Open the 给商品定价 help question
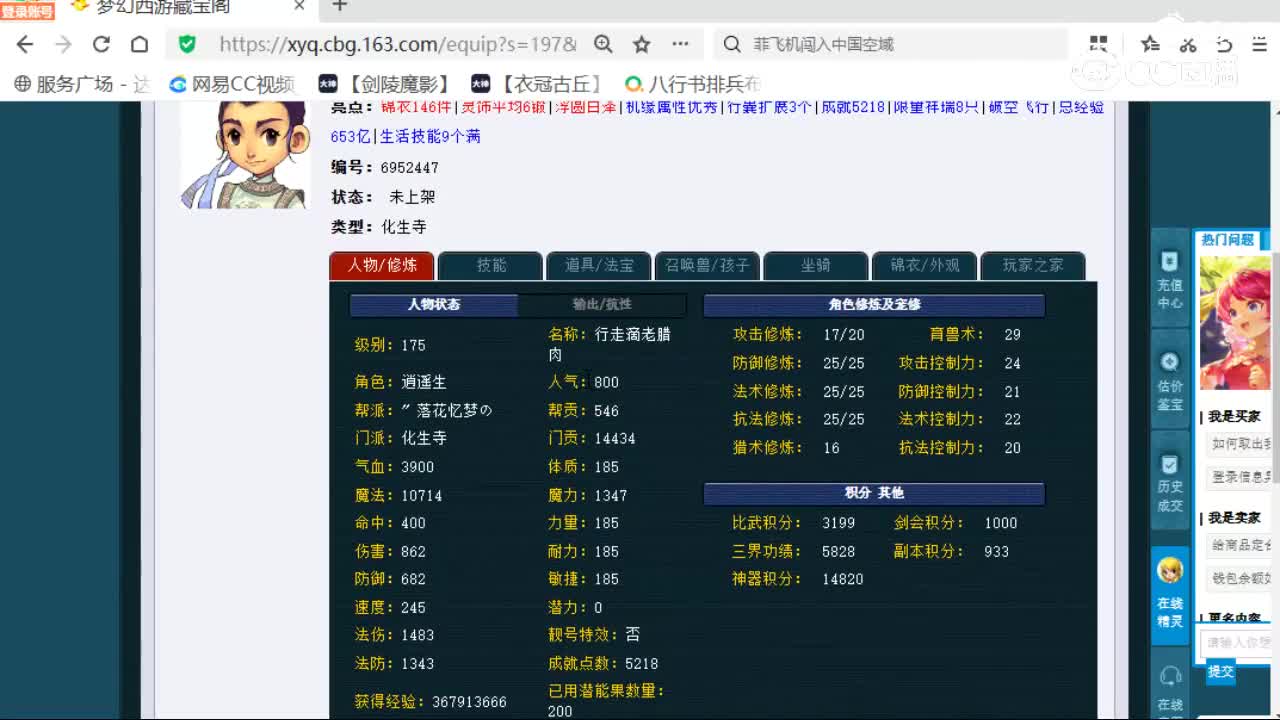The image size is (1280, 720). (x=1240, y=545)
